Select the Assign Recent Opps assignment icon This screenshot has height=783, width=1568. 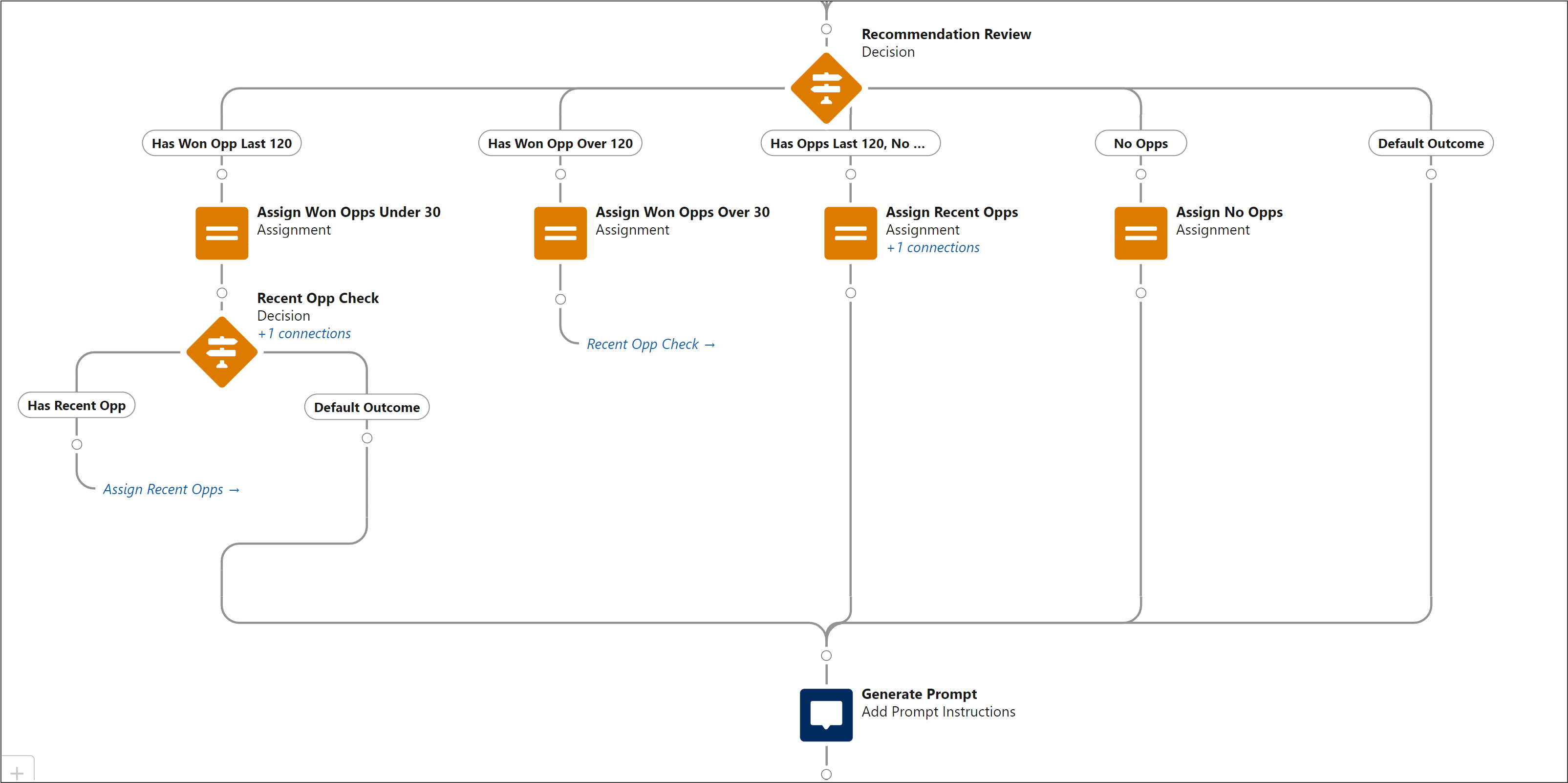pyautogui.click(x=850, y=233)
